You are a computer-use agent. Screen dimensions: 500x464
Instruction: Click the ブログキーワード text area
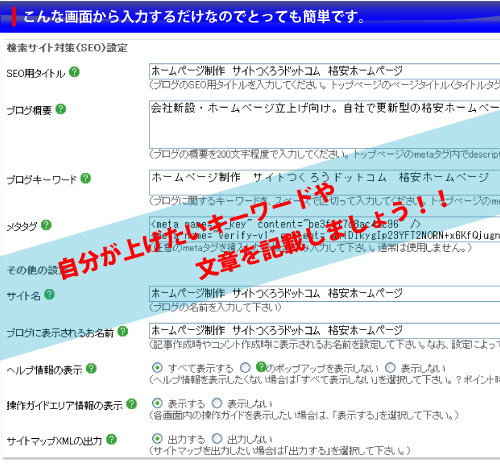pyautogui.click(x=324, y=182)
